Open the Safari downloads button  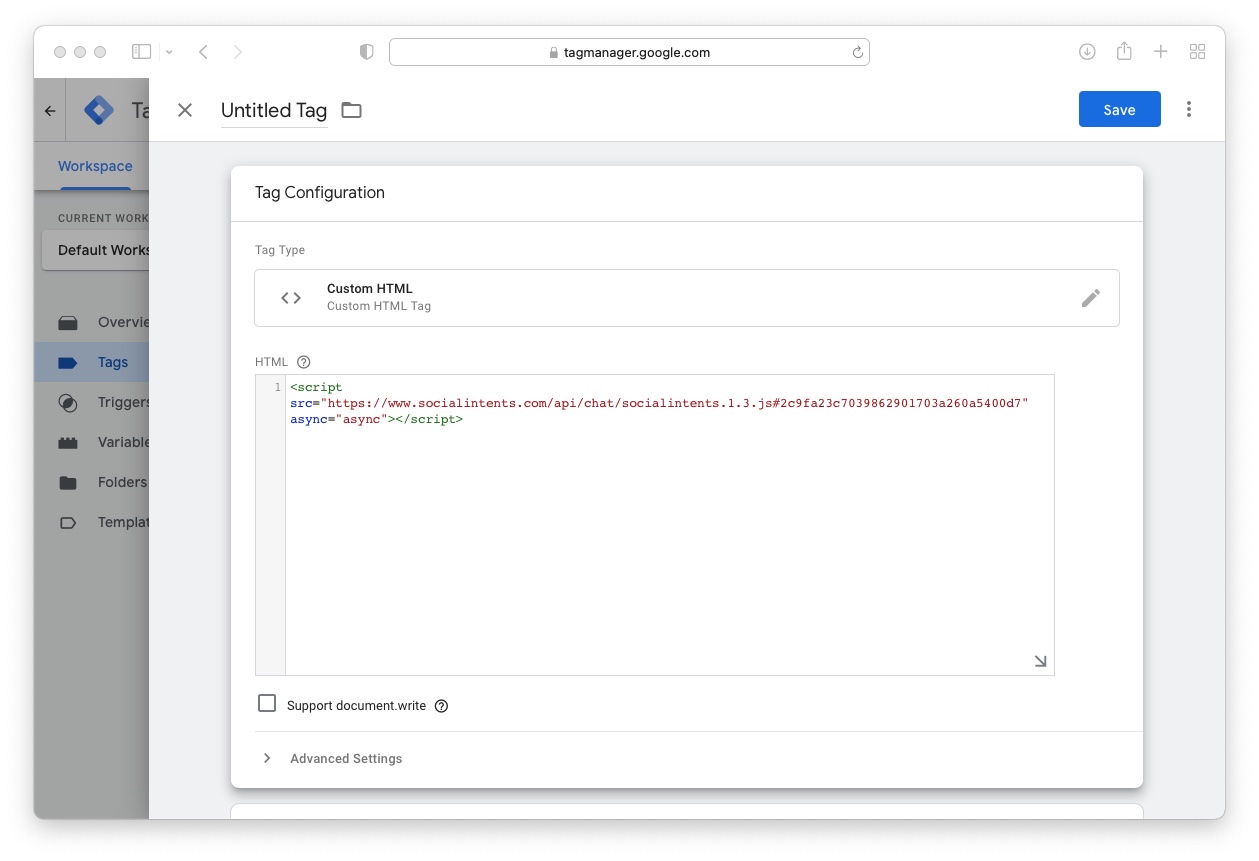[1087, 52]
